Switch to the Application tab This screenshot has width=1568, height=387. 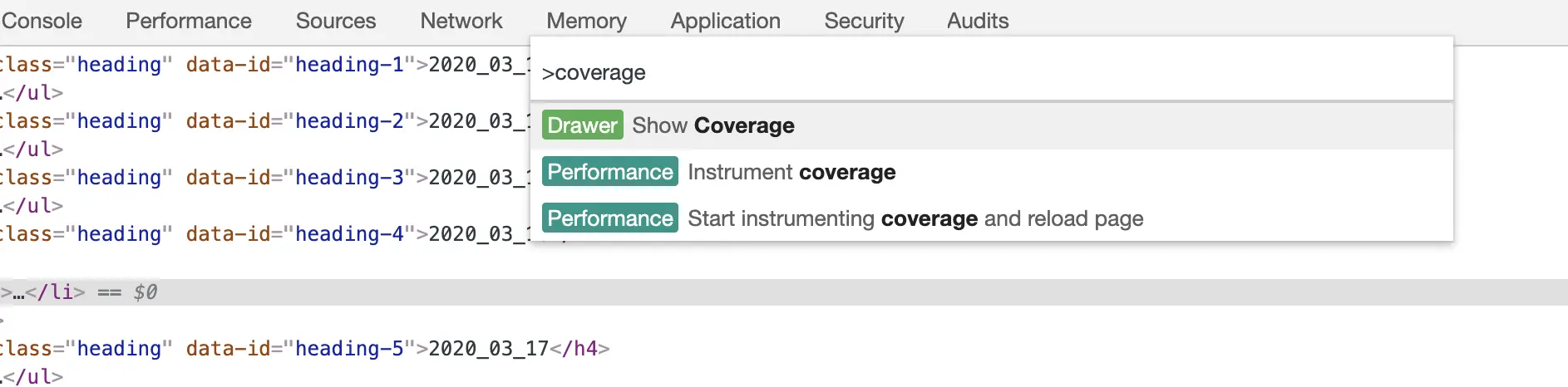(x=726, y=21)
